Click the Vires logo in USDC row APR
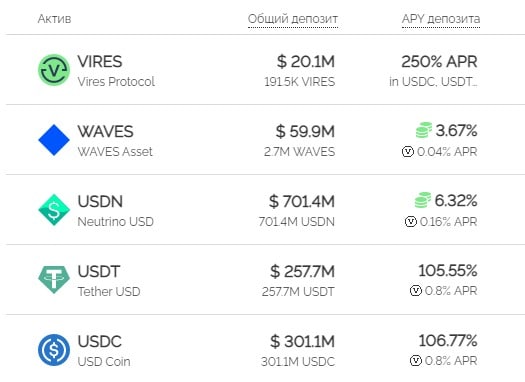 point(416,361)
